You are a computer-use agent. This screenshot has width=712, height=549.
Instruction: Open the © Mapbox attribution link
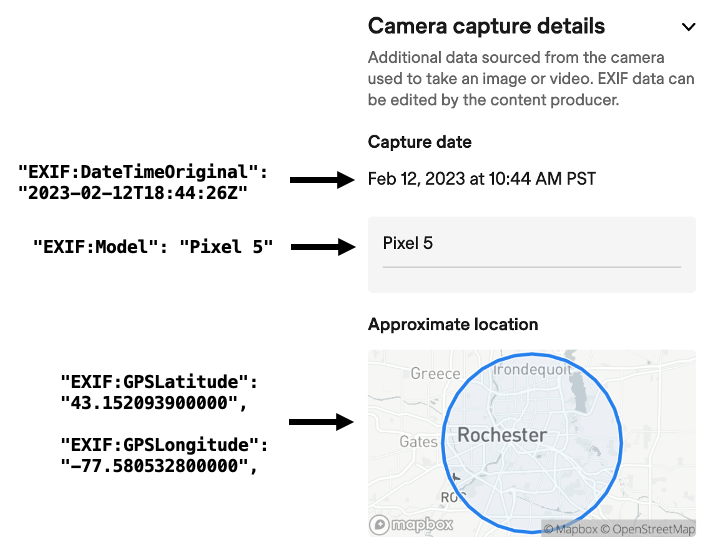pyautogui.click(x=569, y=527)
